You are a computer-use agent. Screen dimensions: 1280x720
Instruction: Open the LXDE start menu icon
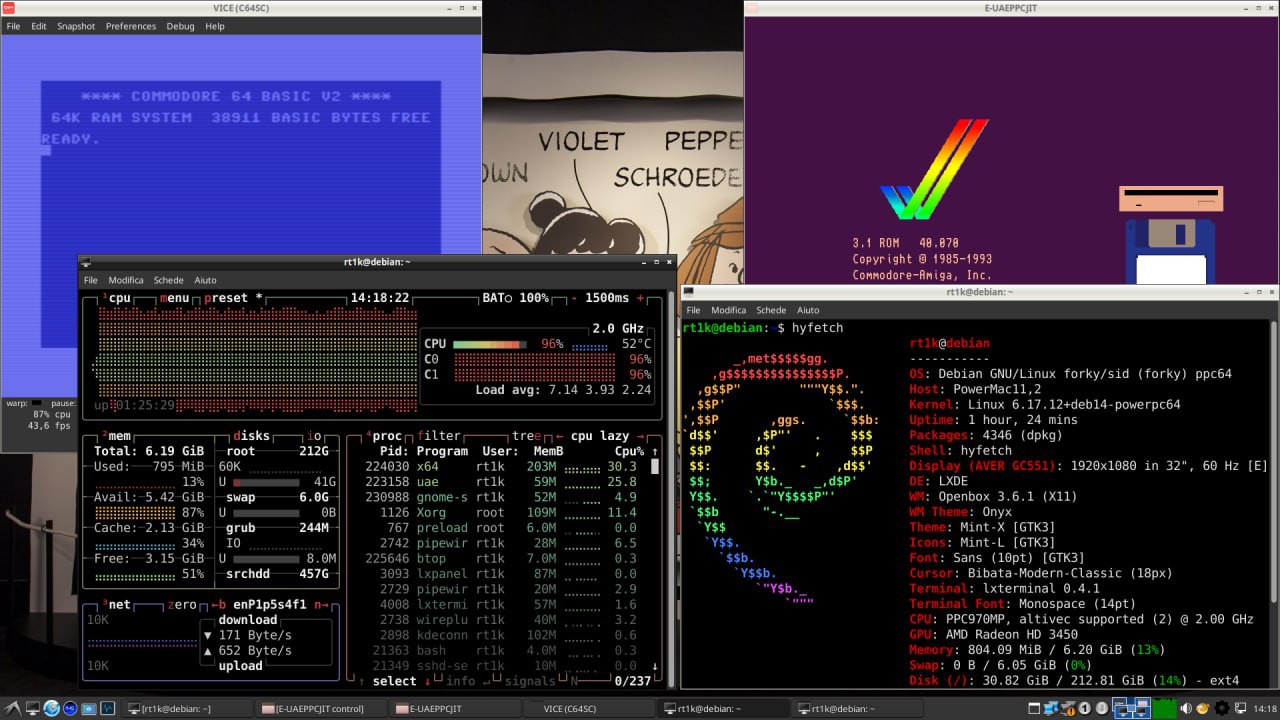tap(10, 709)
